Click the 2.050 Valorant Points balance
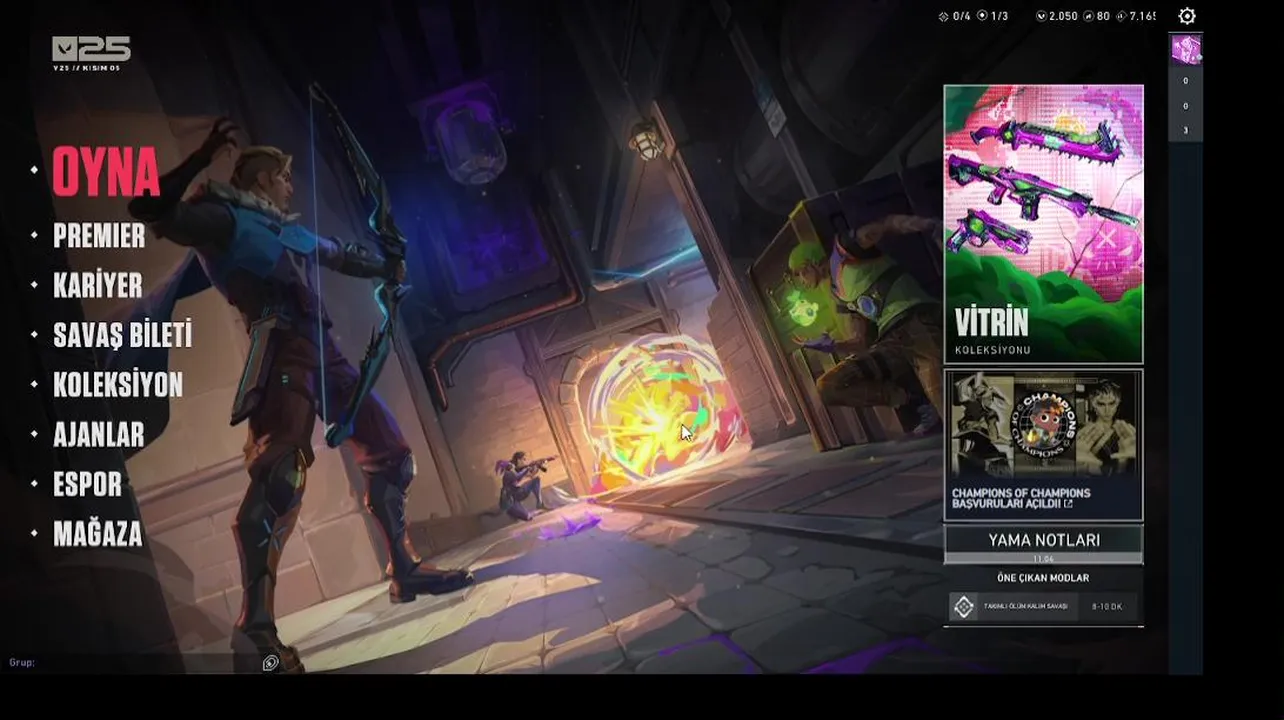This screenshot has height=720, width=1284. click(x=1063, y=16)
